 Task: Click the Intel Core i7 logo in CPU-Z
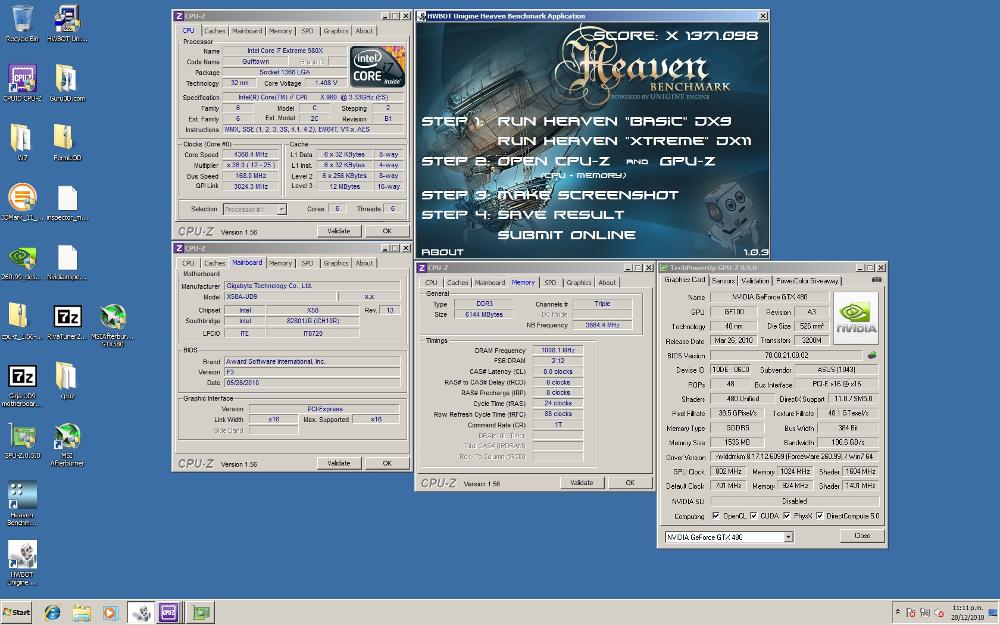click(x=377, y=66)
